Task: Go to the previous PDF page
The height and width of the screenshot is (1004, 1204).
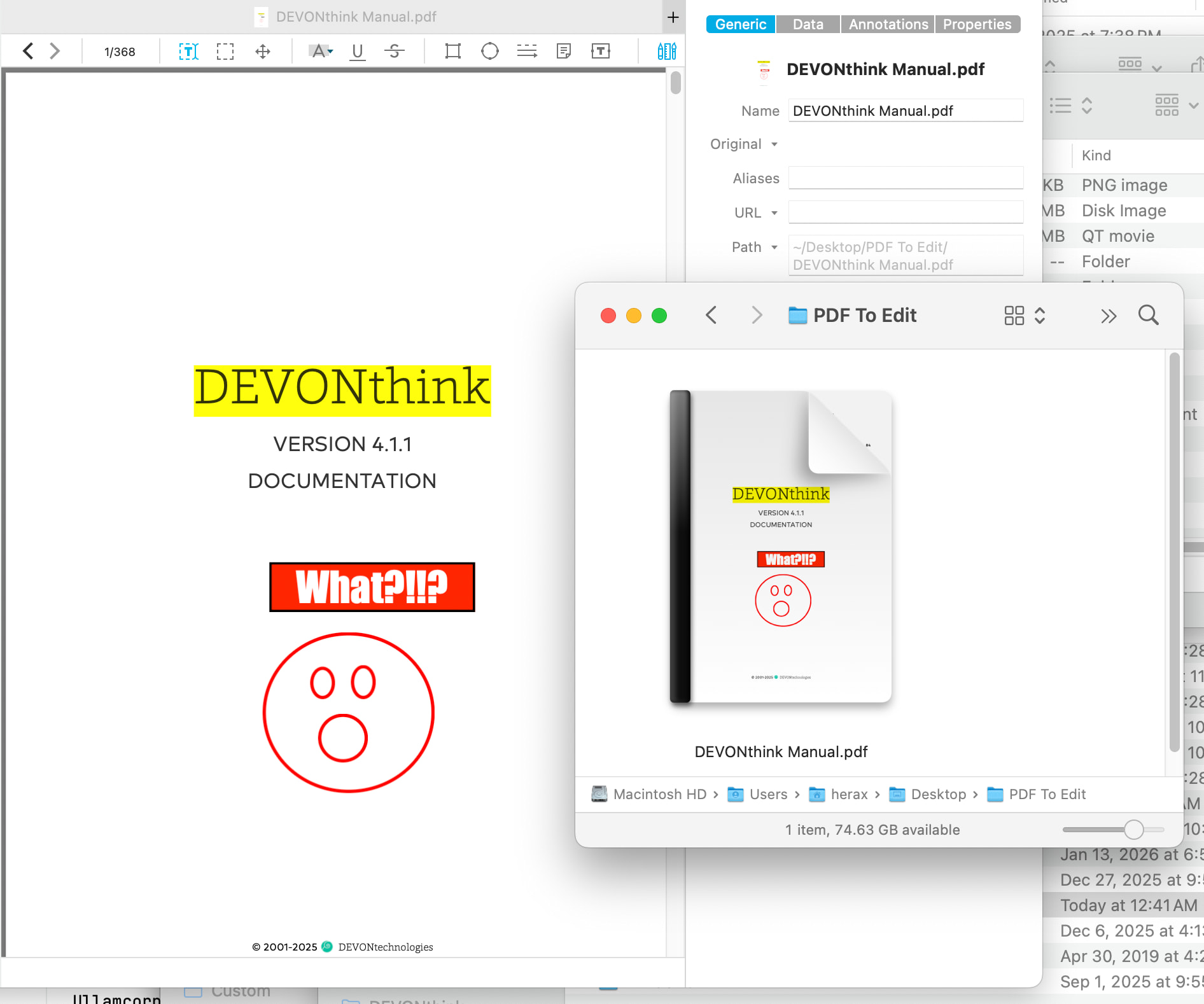Action: click(x=28, y=52)
